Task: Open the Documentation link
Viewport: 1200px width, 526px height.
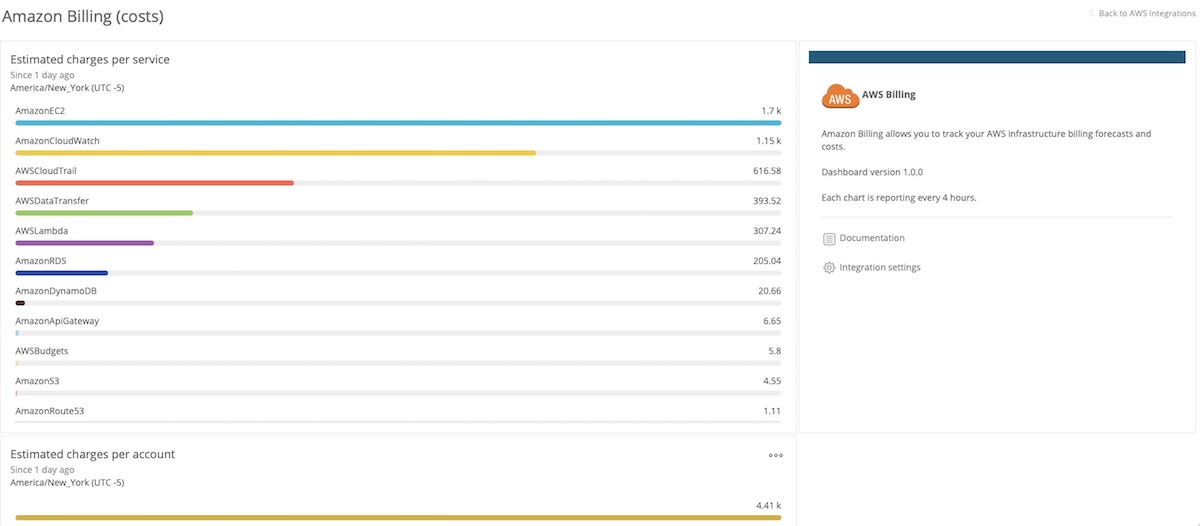Action: (x=872, y=238)
